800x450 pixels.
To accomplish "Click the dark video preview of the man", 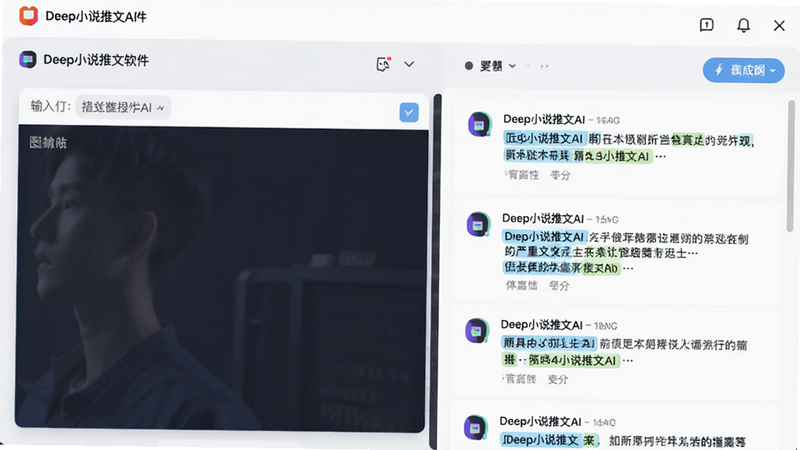I will click(220, 279).
